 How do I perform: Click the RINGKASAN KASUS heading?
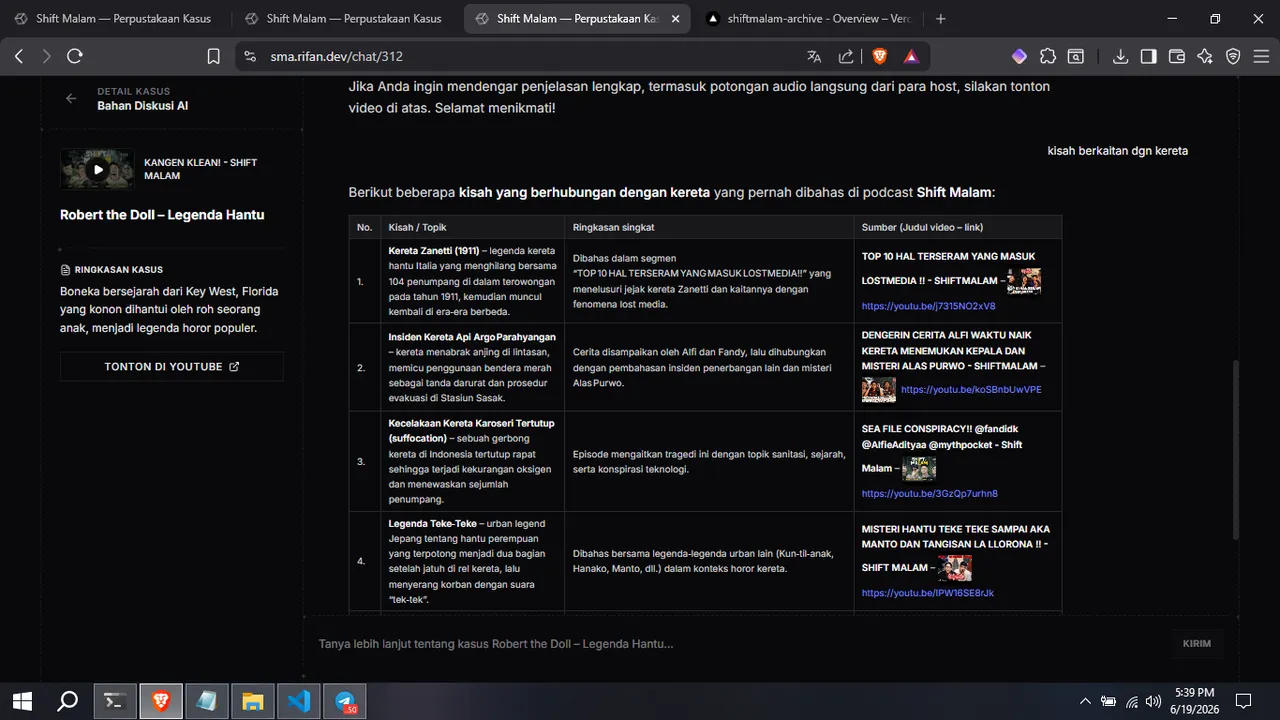(118, 270)
